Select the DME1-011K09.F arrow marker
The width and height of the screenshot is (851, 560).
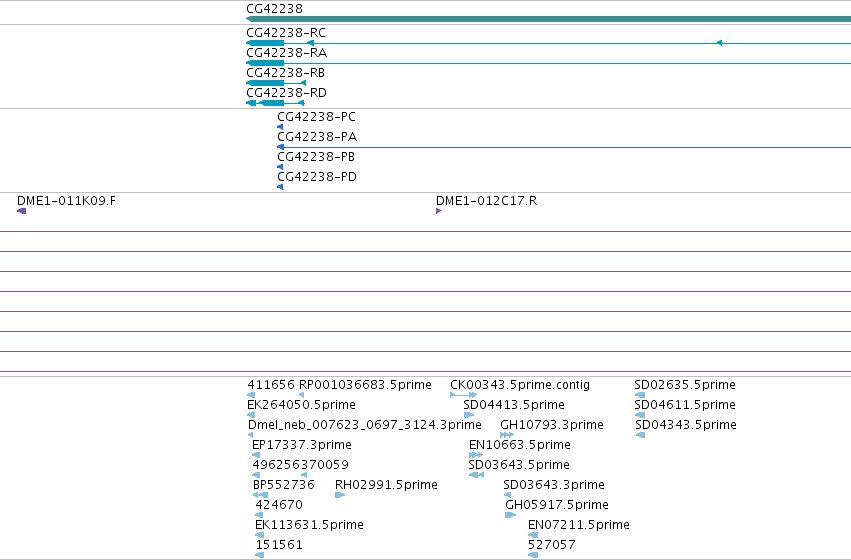tap(22, 211)
